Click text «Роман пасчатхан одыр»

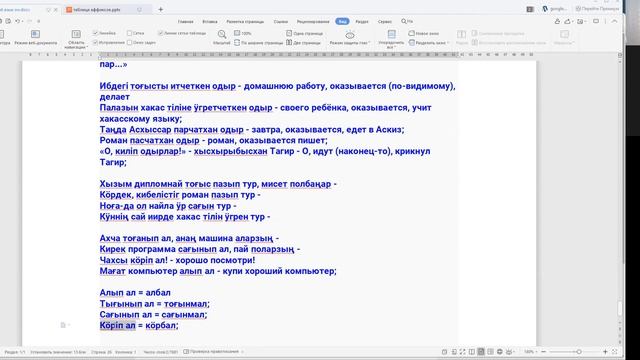(150, 140)
